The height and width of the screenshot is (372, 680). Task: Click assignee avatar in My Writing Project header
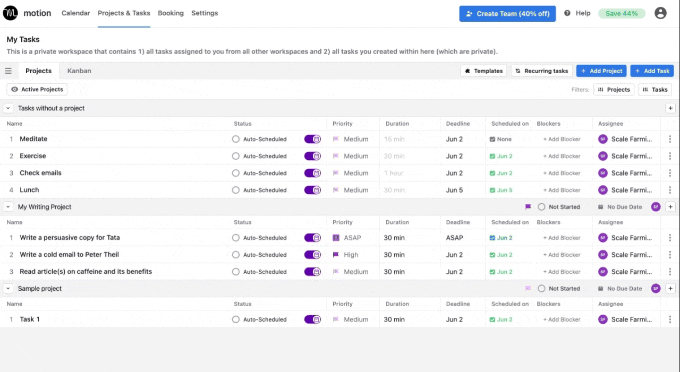click(x=655, y=207)
